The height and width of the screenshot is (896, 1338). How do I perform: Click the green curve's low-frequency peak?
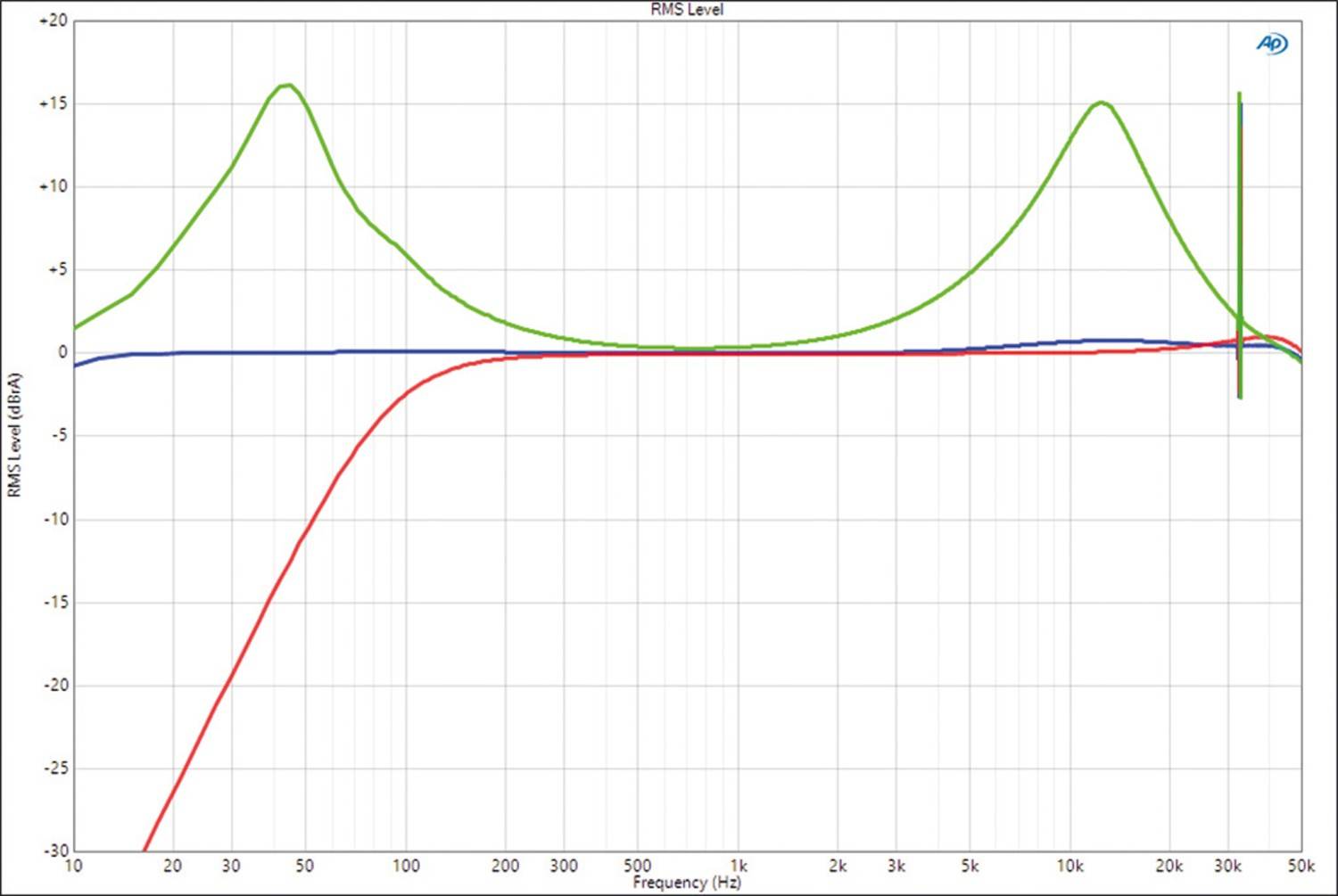(x=285, y=86)
